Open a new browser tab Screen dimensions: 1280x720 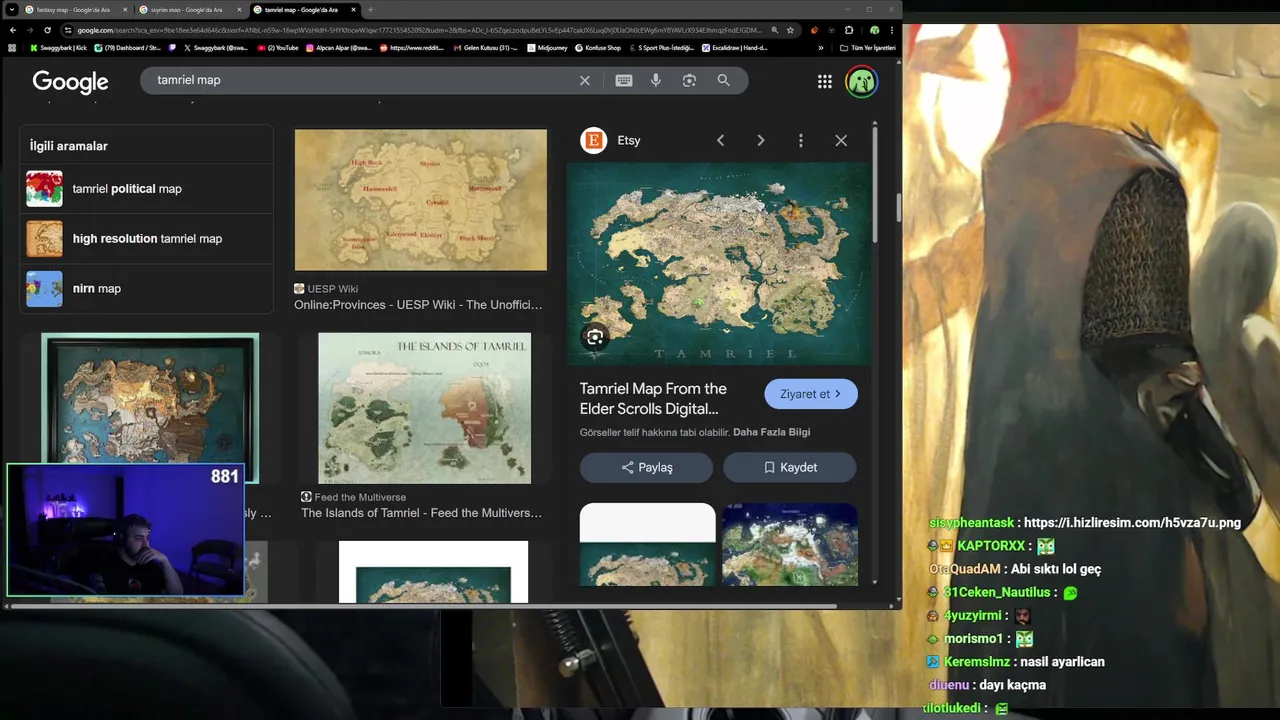point(370,10)
